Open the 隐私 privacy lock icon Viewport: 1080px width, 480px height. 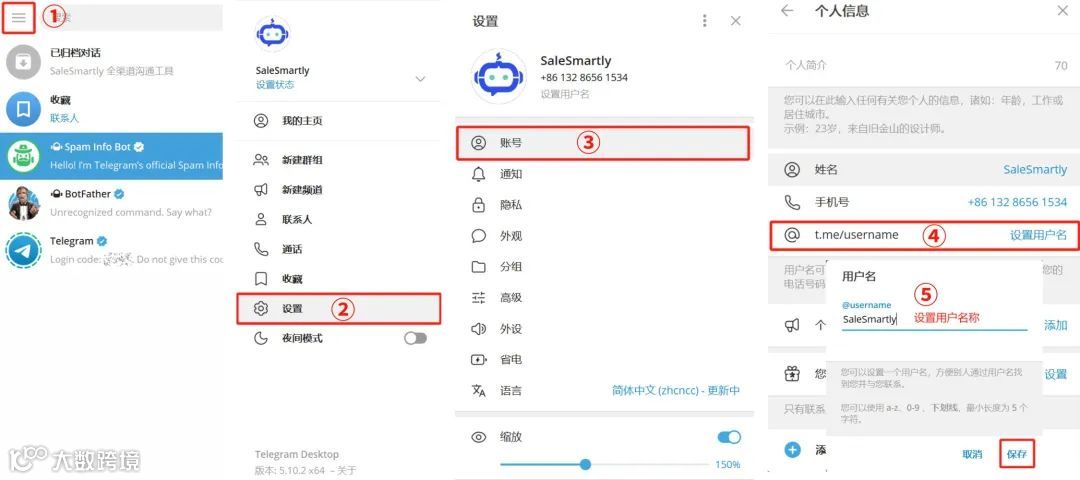pos(478,205)
